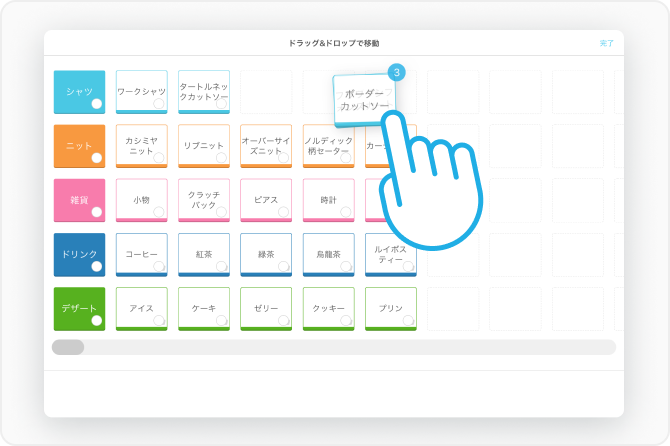Click the horizontal scrollbar thumb

(x=68, y=347)
